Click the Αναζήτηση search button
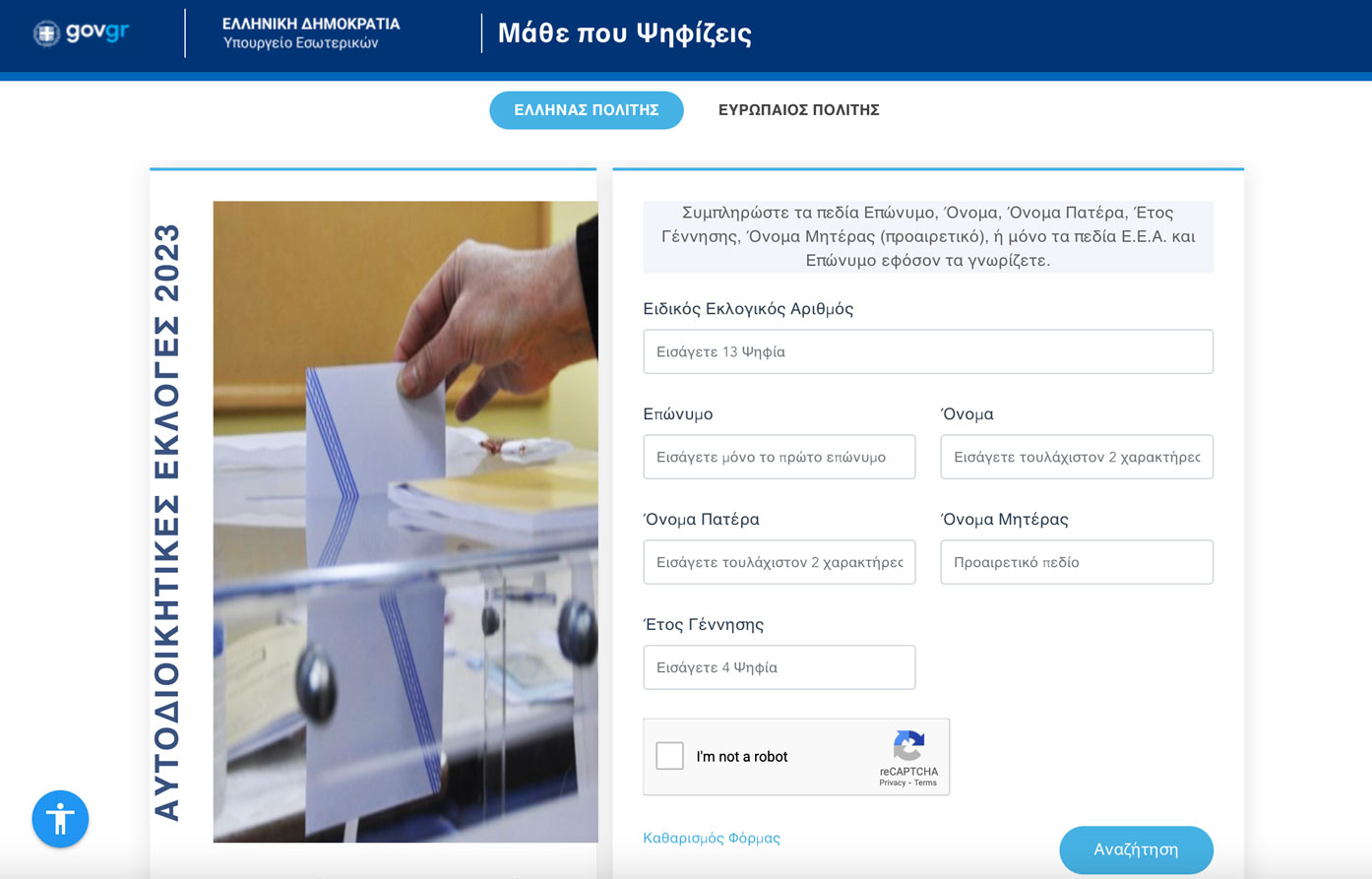The width and height of the screenshot is (1372, 879). click(x=1136, y=849)
